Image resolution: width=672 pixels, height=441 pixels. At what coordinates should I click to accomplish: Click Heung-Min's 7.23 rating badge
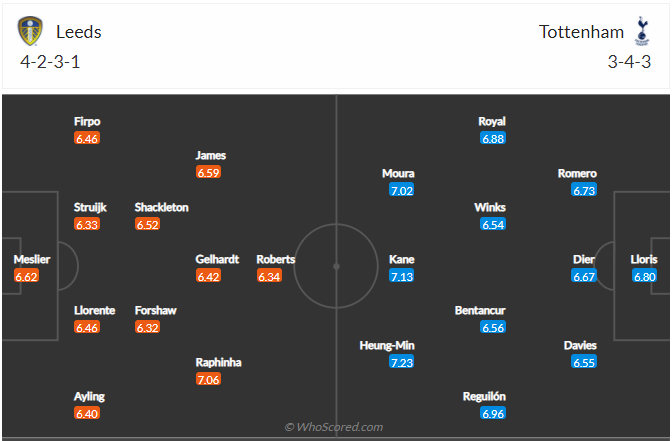[401, 362]
